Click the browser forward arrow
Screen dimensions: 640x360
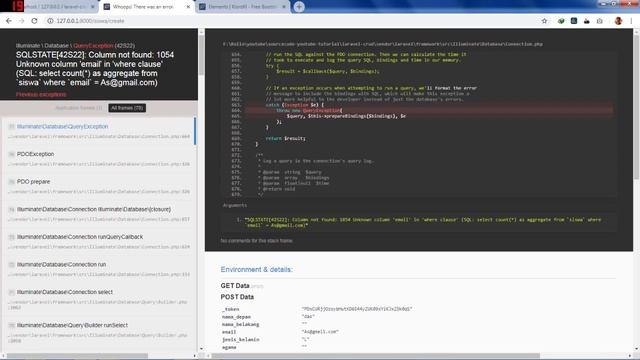[x=22, y=21]
